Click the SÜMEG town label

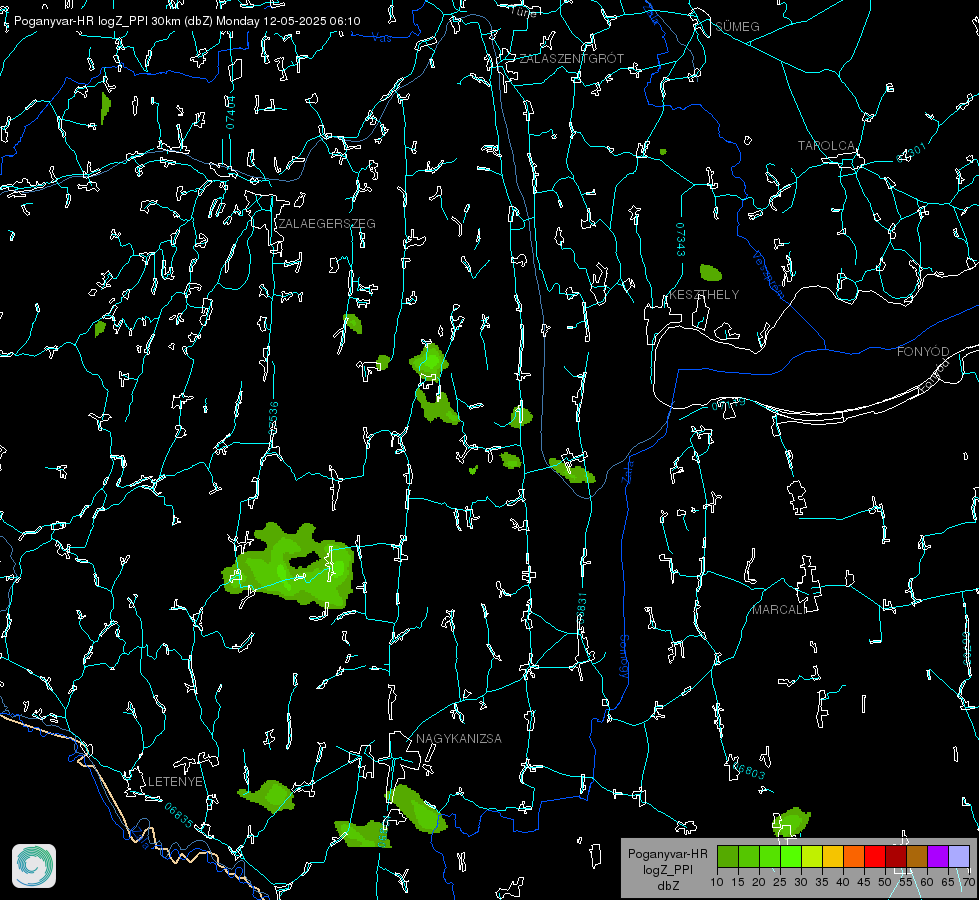(x=737, y=26)
